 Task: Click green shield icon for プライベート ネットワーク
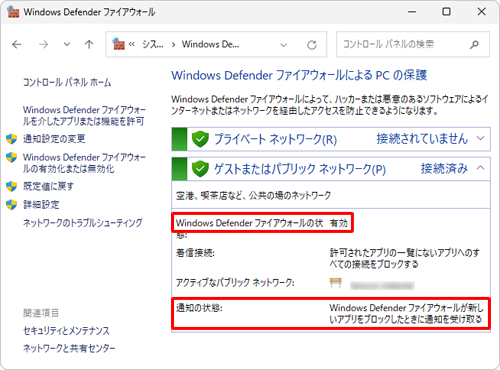[200, 139]
